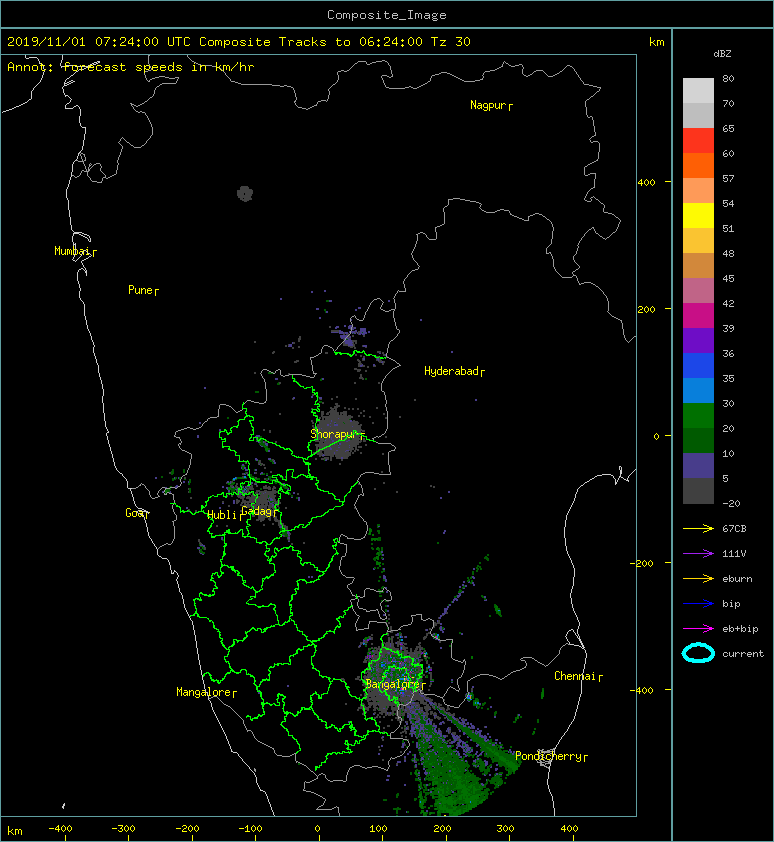This screenshot has height=842, width=774.
Task: Pick the light gray 80 dBZ swatch
Action: click(698, 90)
